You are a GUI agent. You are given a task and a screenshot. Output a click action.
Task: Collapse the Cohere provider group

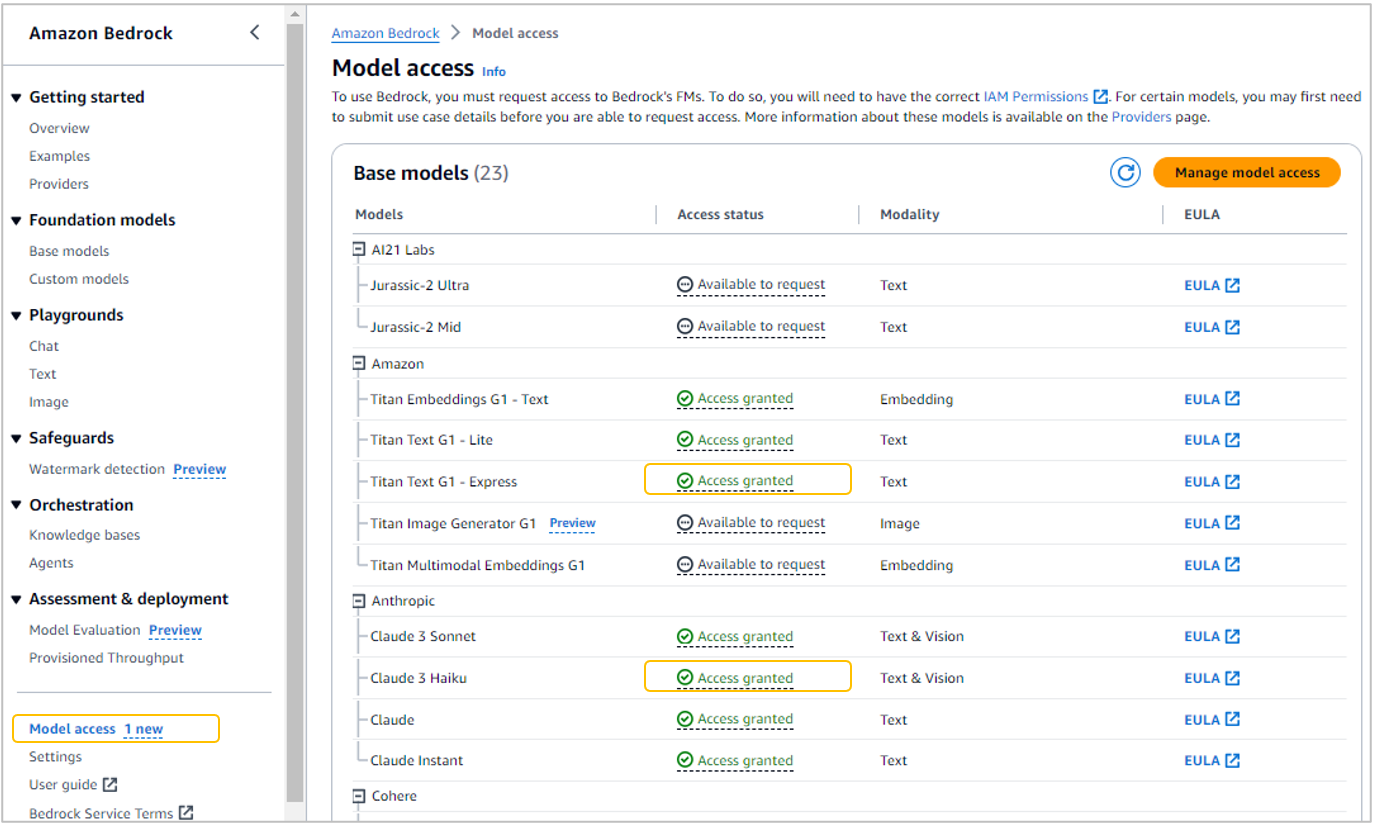point(359,796)
